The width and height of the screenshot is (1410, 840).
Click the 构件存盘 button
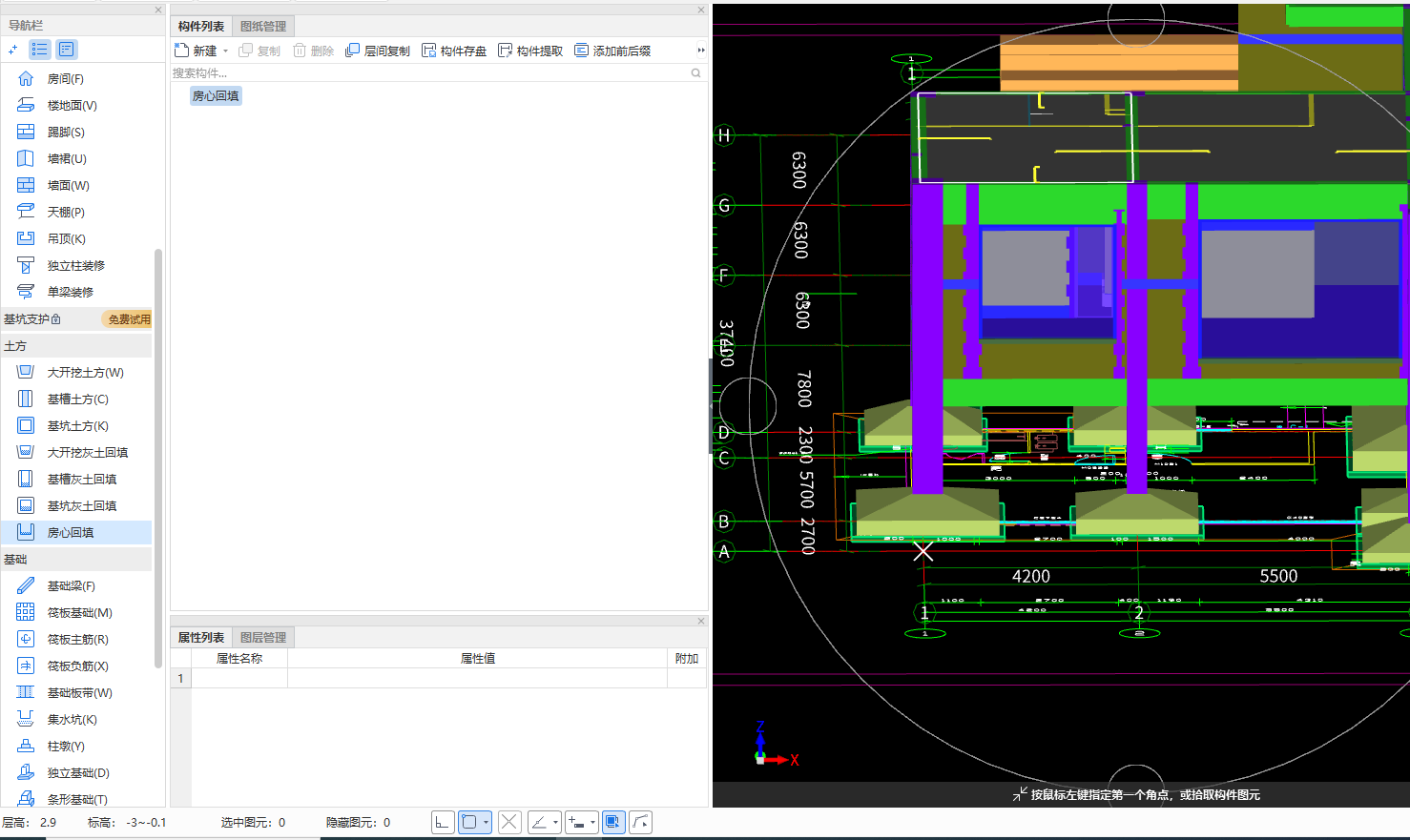454,51
